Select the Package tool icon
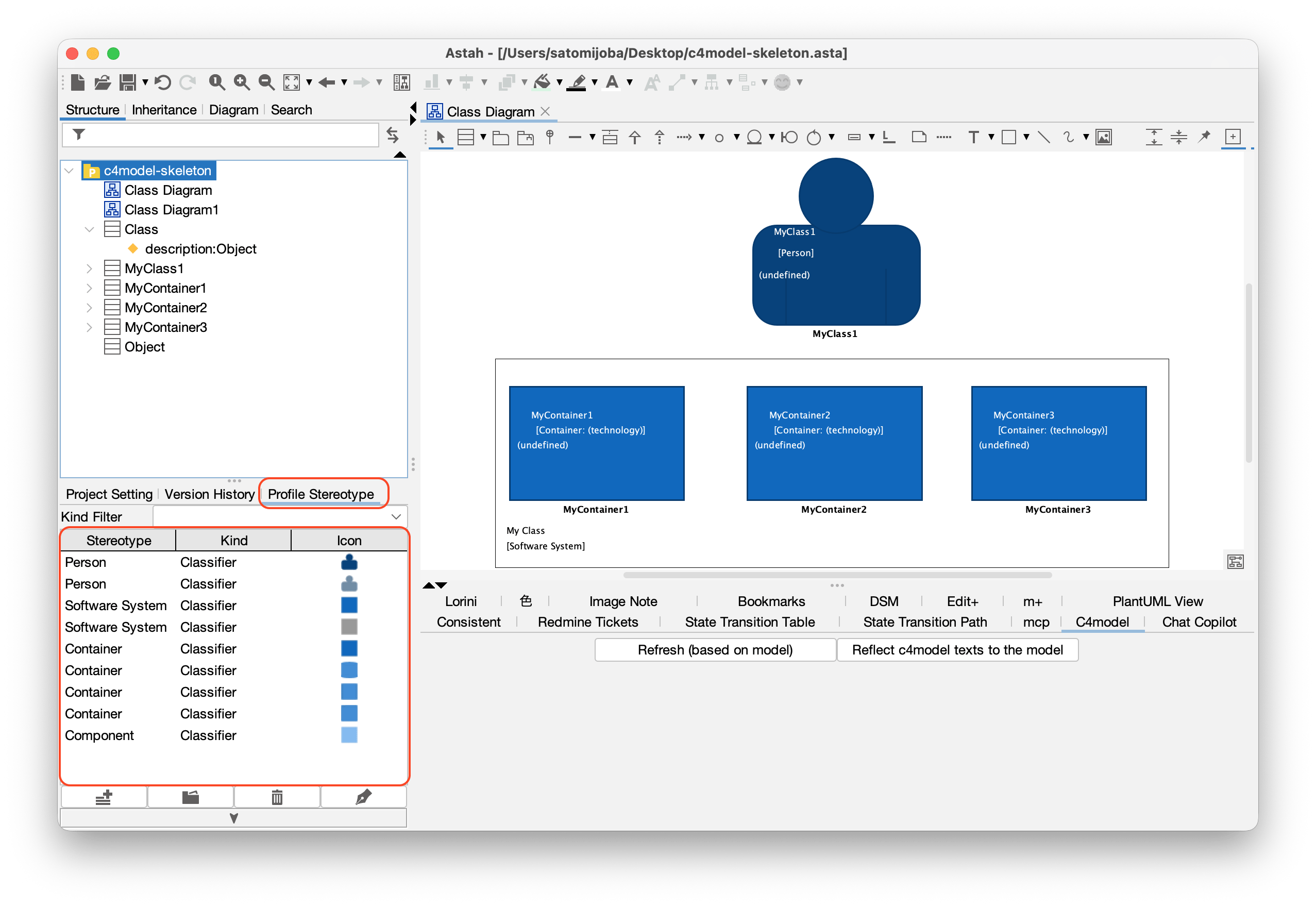 pos(500,137)
